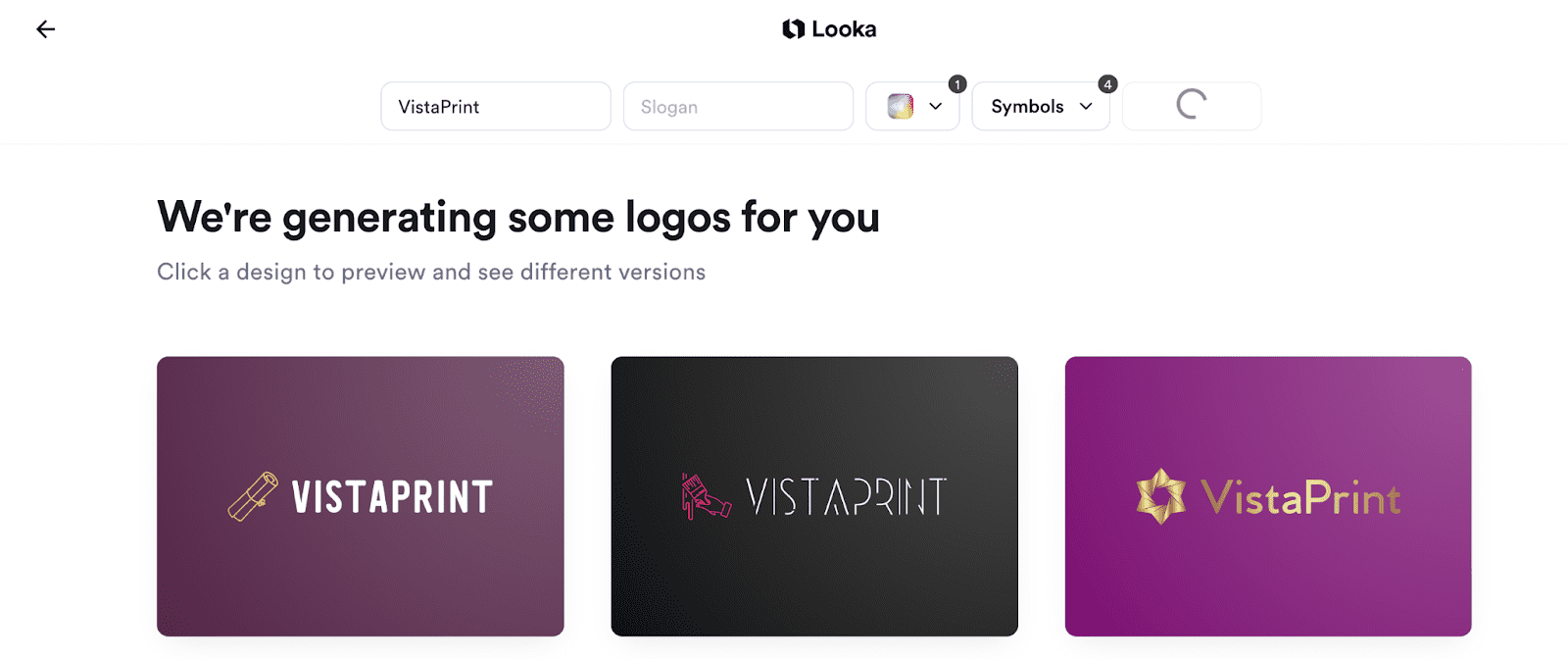The width and height of the screenshot is (1568, 659).
Task: Click the VistaPrint company name field
Action: (495, 106)
